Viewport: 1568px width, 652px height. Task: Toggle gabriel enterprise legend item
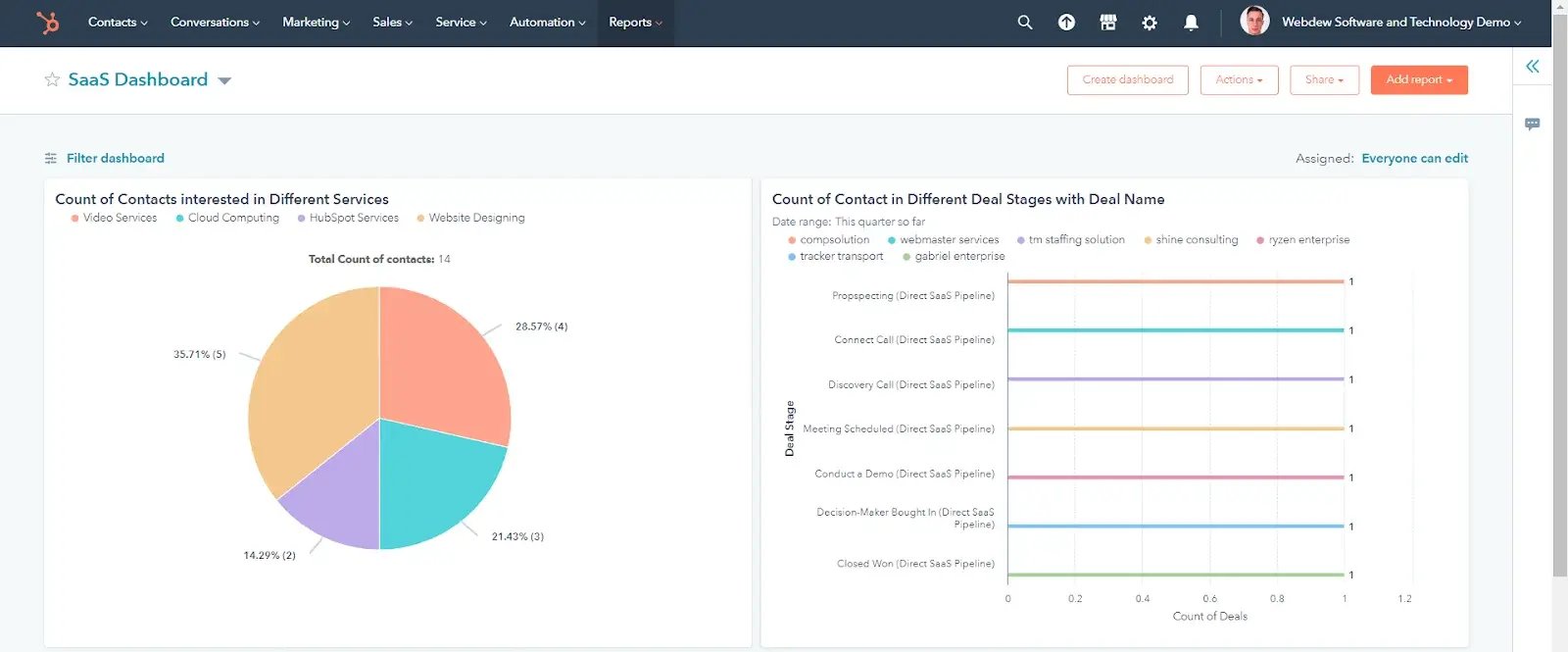coord(954,256)
